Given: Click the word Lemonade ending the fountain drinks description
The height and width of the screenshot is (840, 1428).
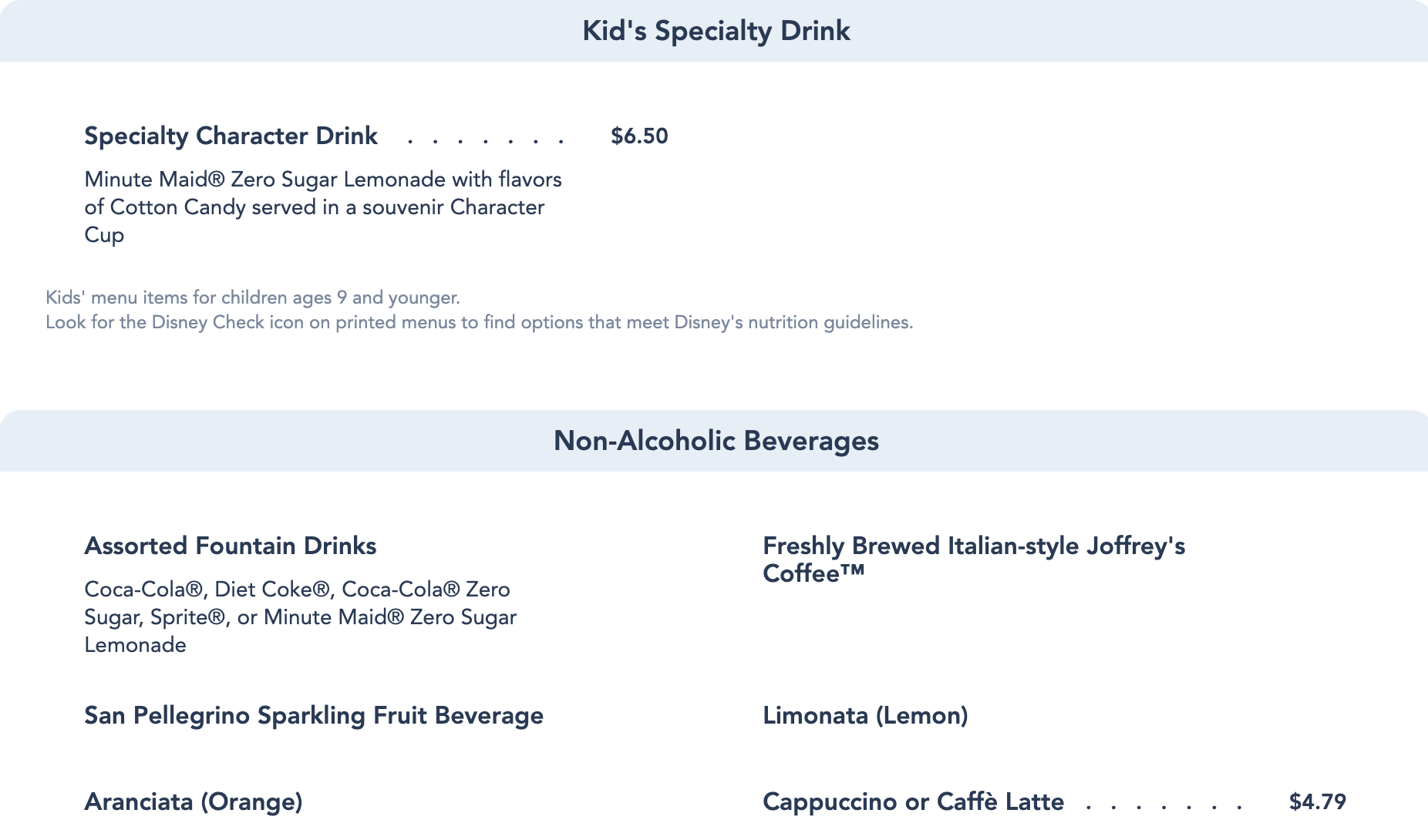Looking at the screenshot, I should pyautogui.click(x=135, y=644).
